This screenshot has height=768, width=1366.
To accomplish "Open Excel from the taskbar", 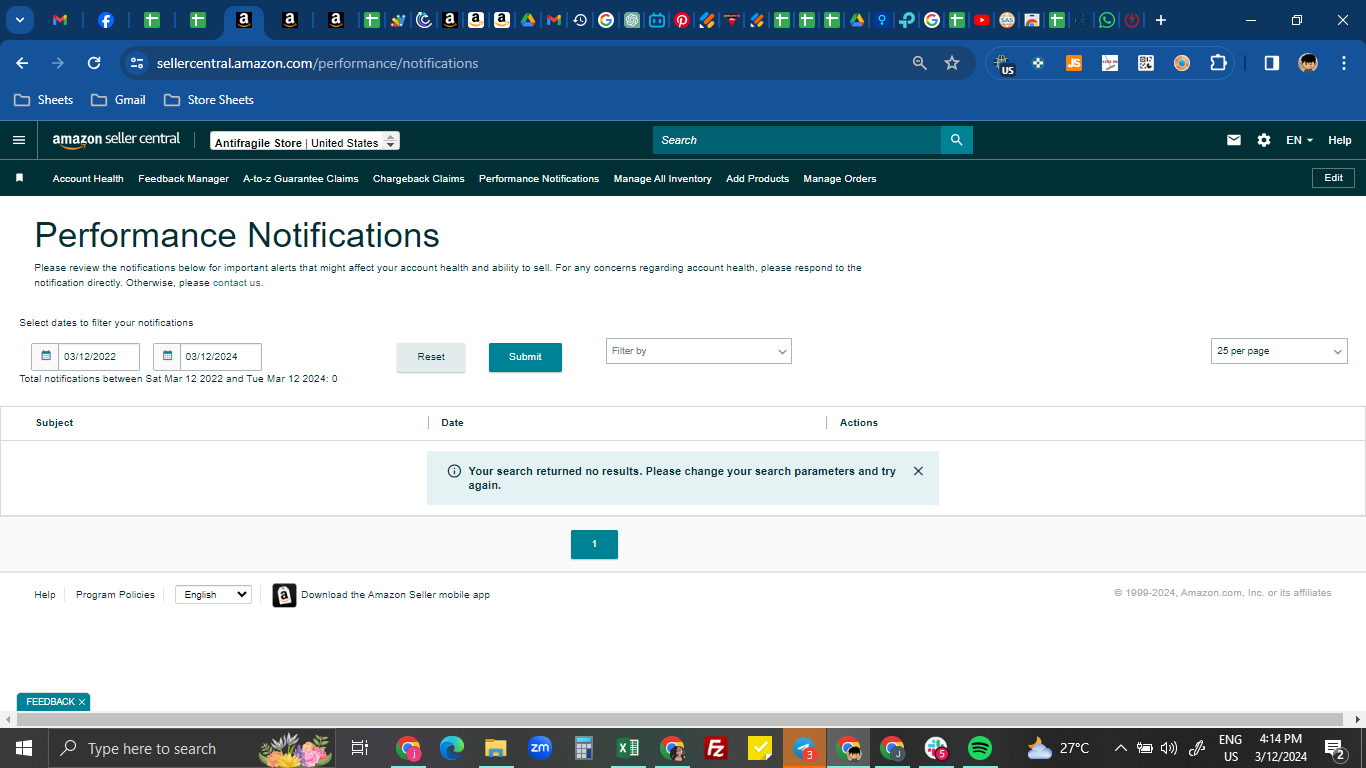I will pos(627,748).
